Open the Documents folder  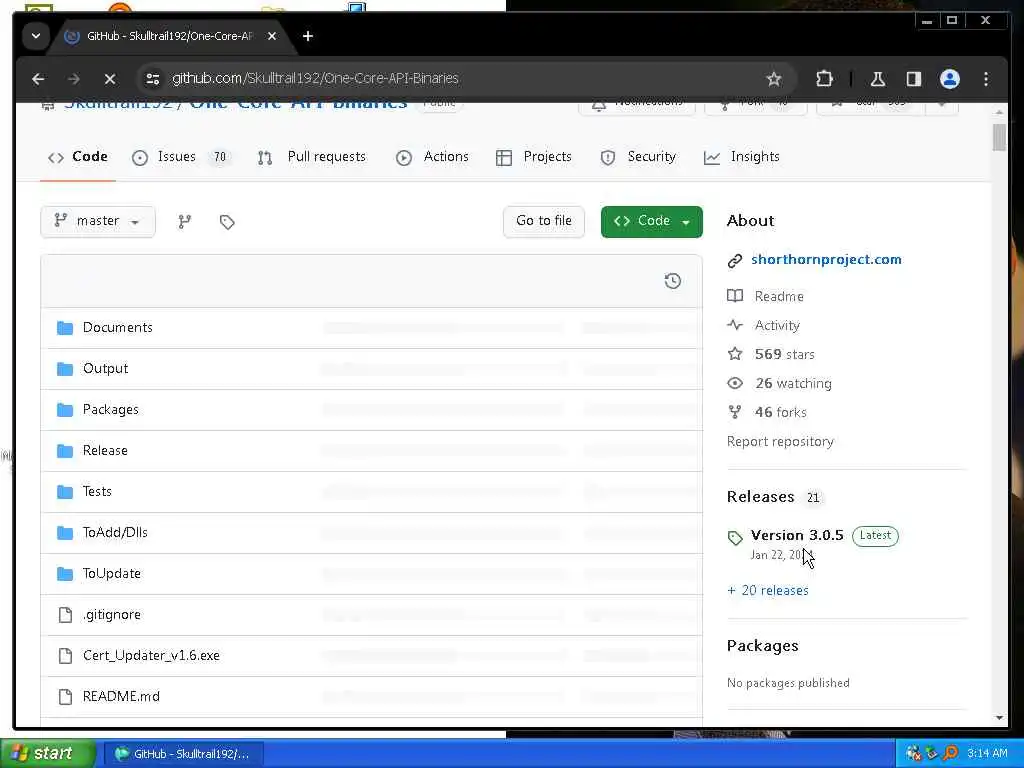coord(118,328)
